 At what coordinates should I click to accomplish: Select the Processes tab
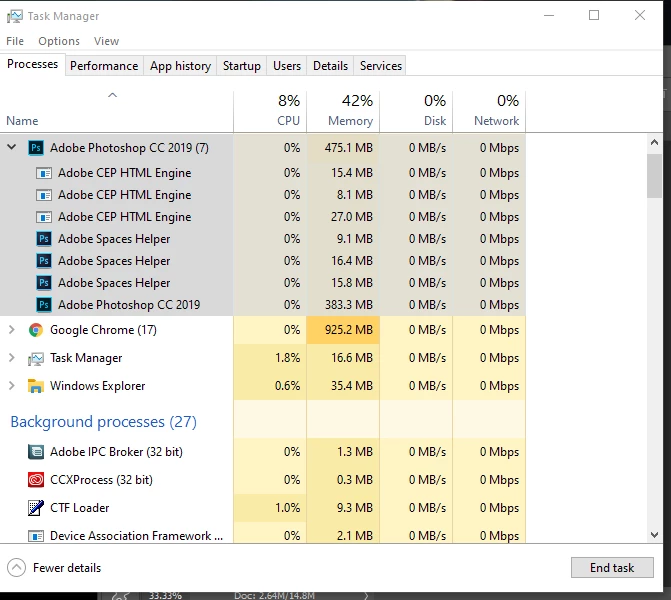[33, 64]
